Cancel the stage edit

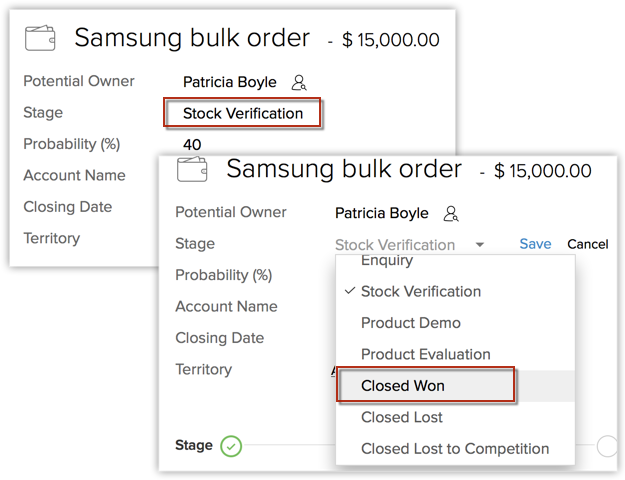[x=587, y=244]
